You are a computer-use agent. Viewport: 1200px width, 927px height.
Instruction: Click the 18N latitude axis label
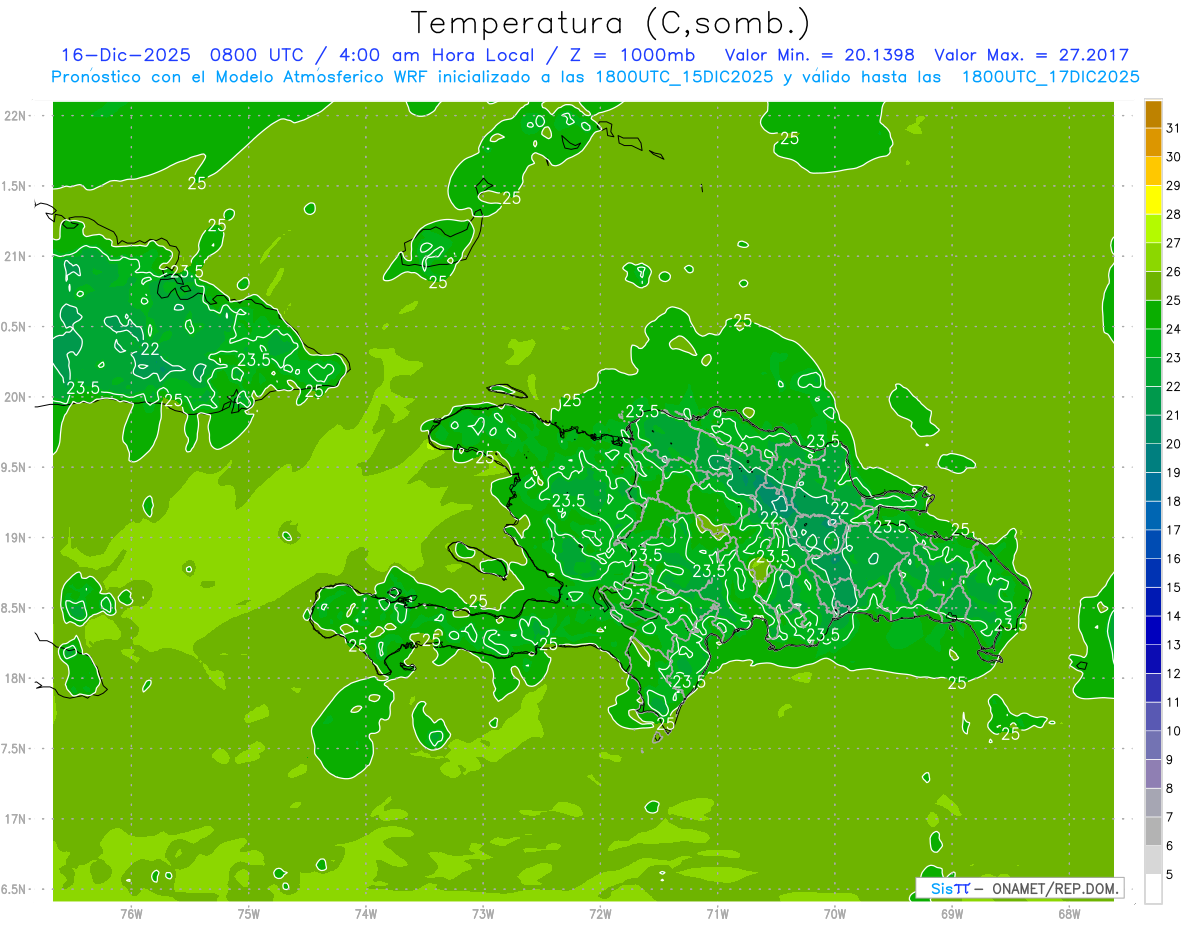[15, 678]
